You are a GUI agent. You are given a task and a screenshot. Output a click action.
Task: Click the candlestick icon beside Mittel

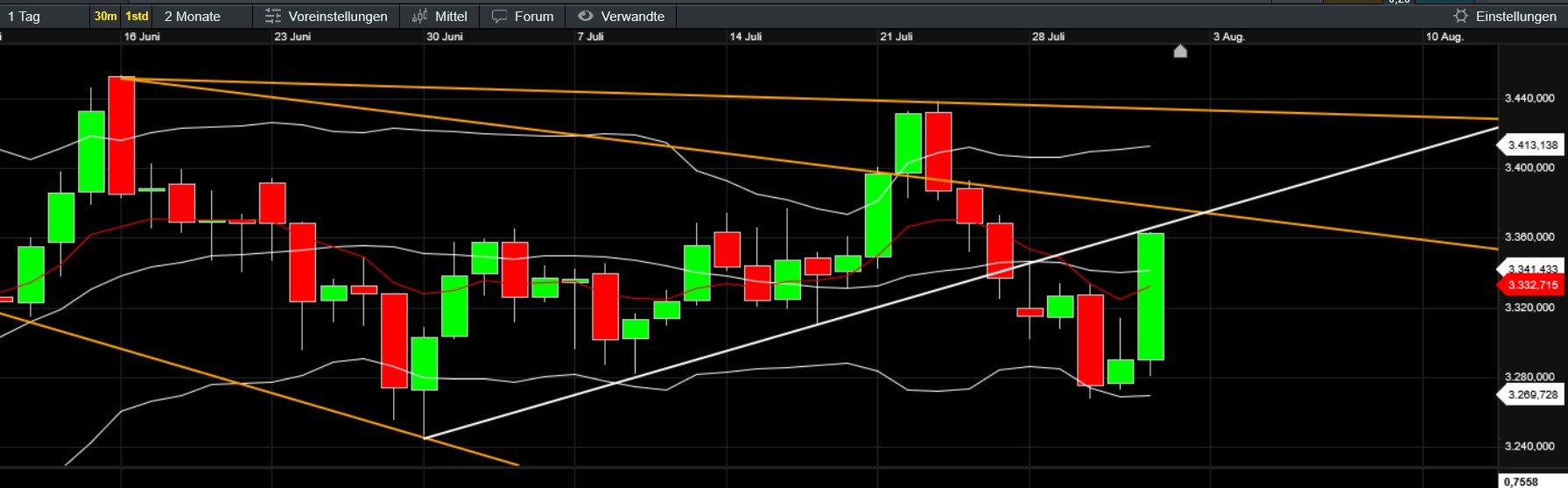pyautogui.click(x=420, y=16)
